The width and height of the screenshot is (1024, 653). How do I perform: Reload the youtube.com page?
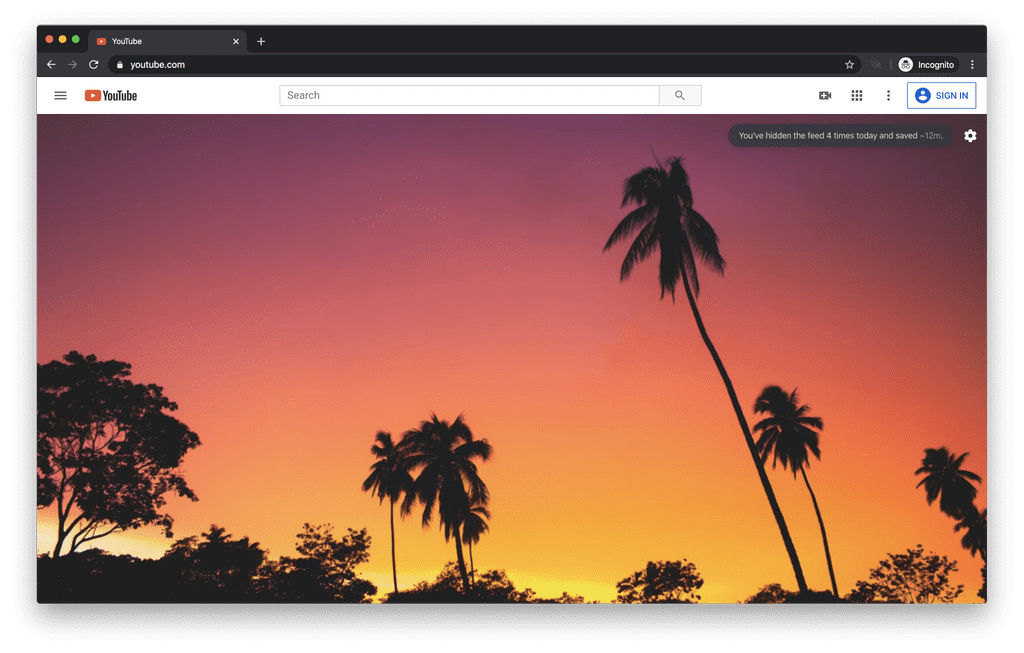tap(94, 65)
